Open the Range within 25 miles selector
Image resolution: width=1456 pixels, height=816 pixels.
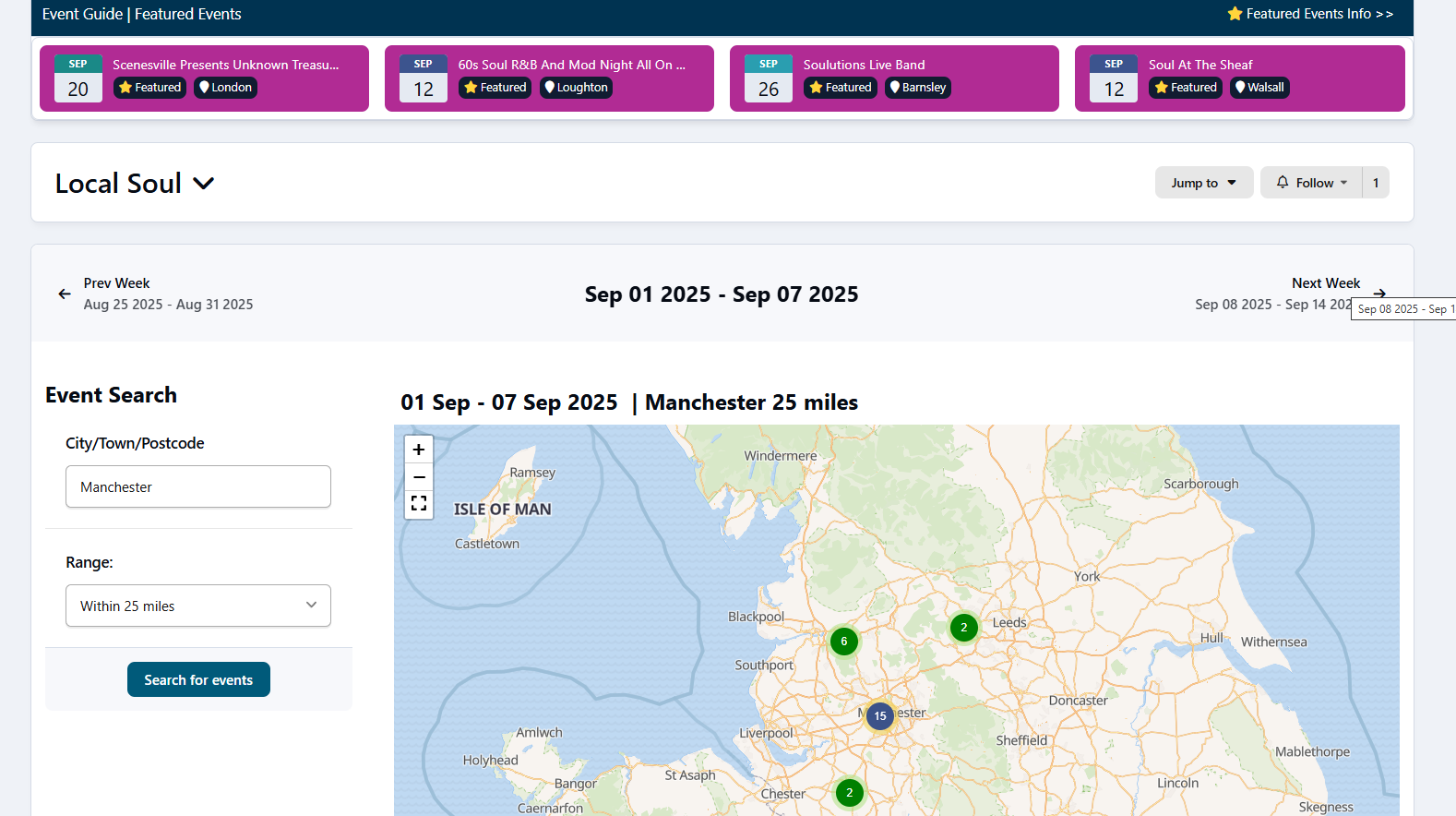198,606
